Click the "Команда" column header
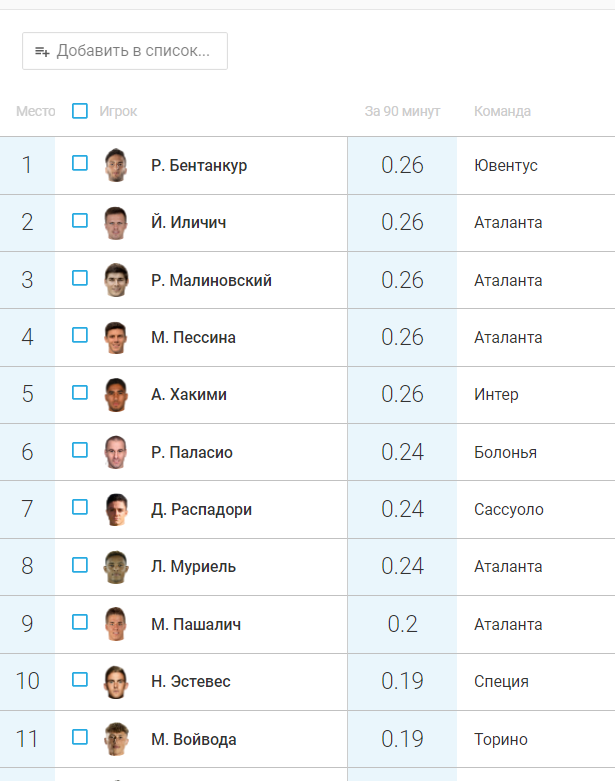 point(502,111)
